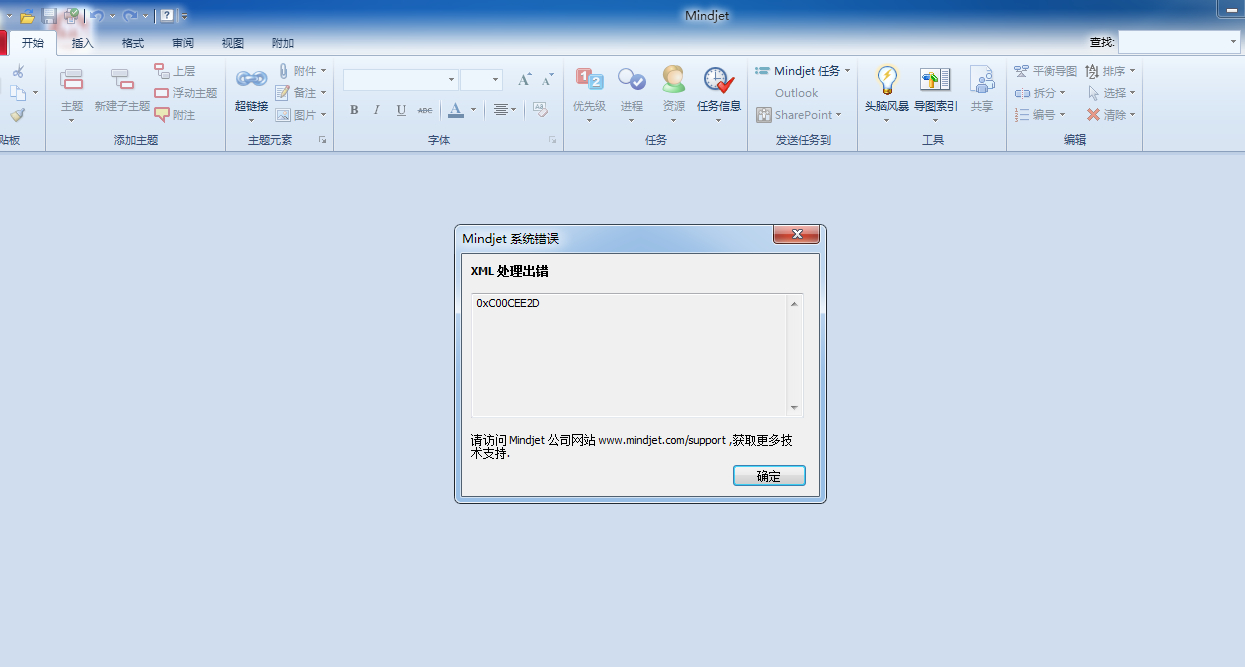
Task: Undo with the back arrow icon
Action: coord(97,16)
